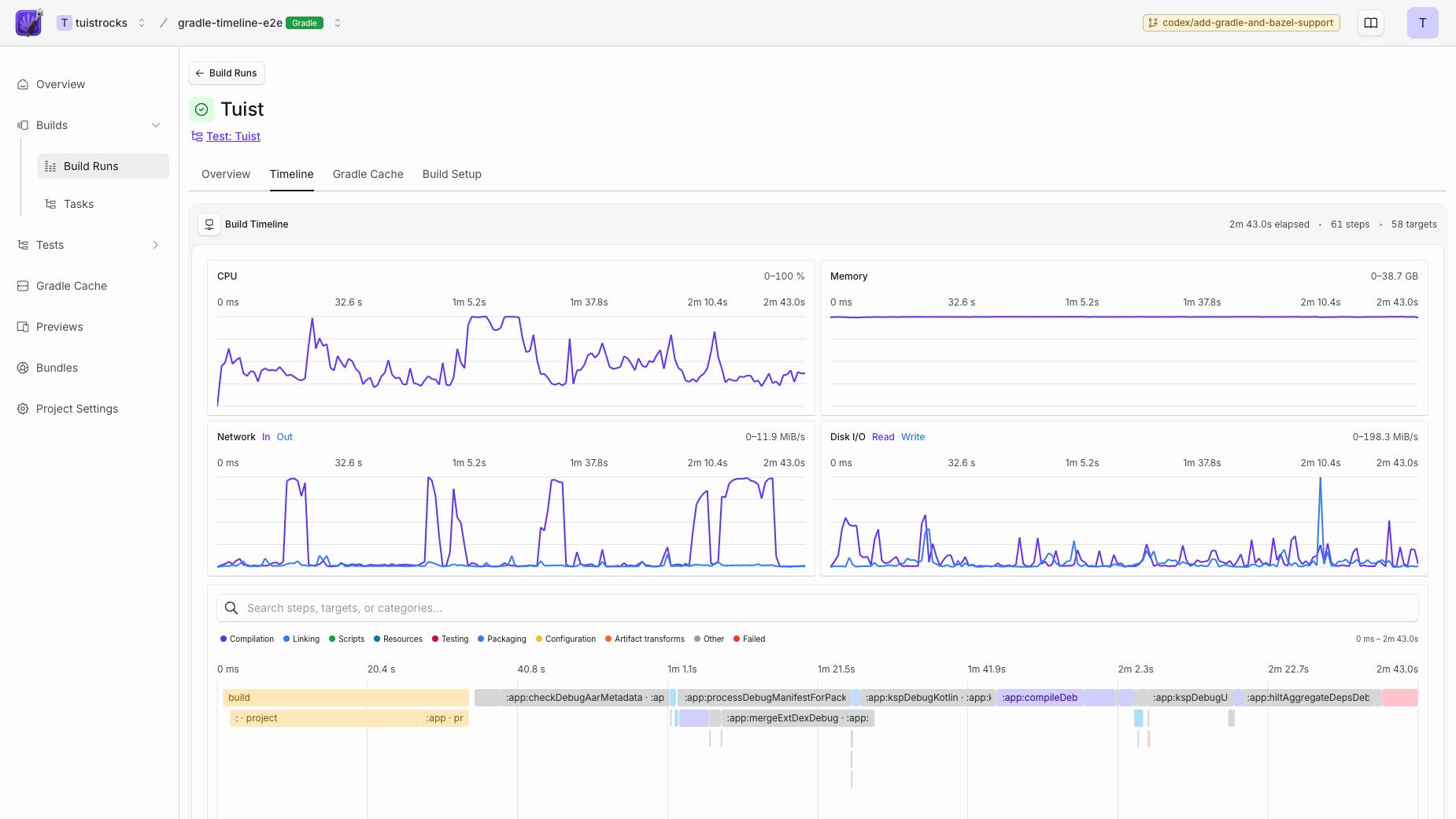Select the Timeline tab
Image resolution: width=1456 pixels, height=819 pixels.
click(291, 174)
